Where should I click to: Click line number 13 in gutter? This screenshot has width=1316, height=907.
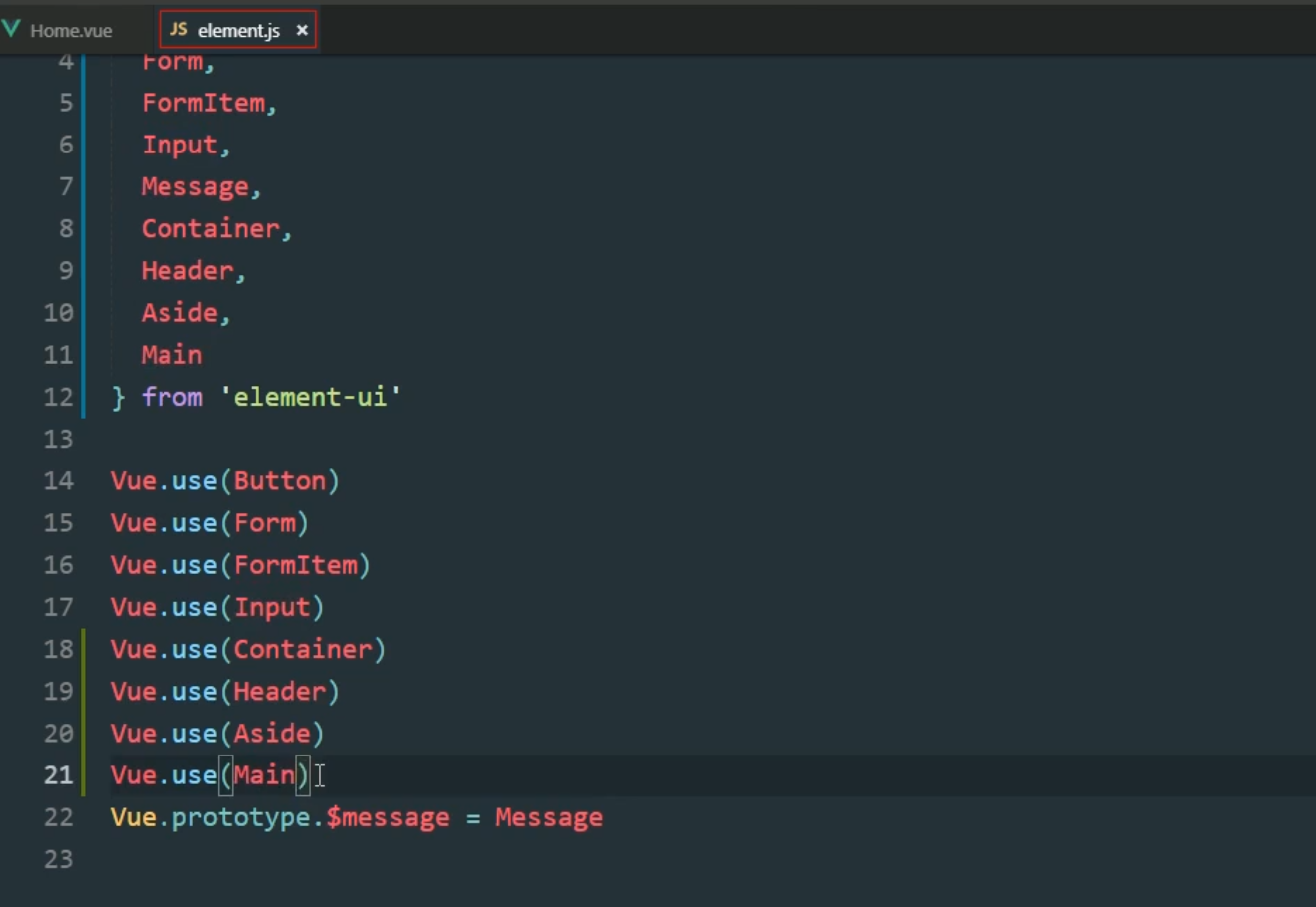(59, 439)
